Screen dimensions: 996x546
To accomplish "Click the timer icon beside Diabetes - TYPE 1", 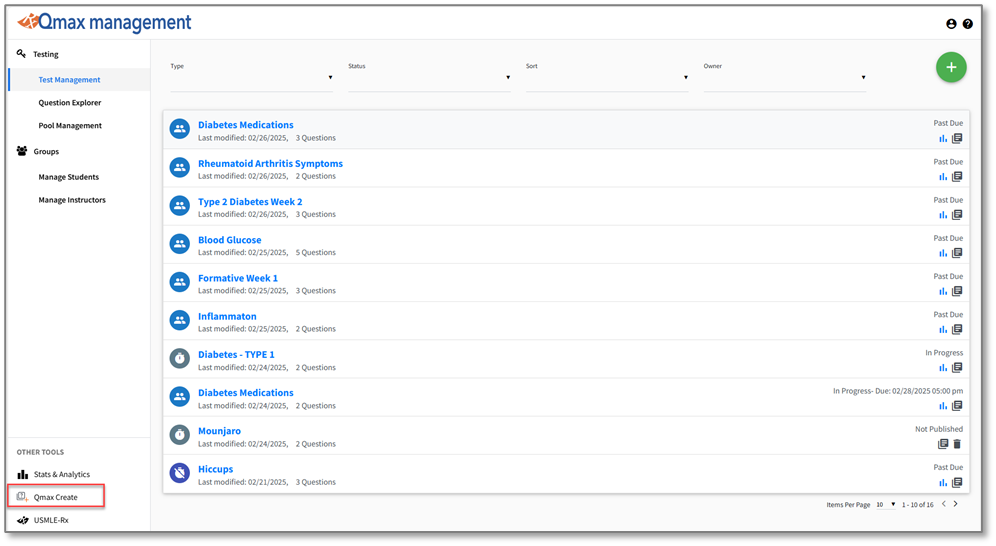I will click(x=179, y=358).
